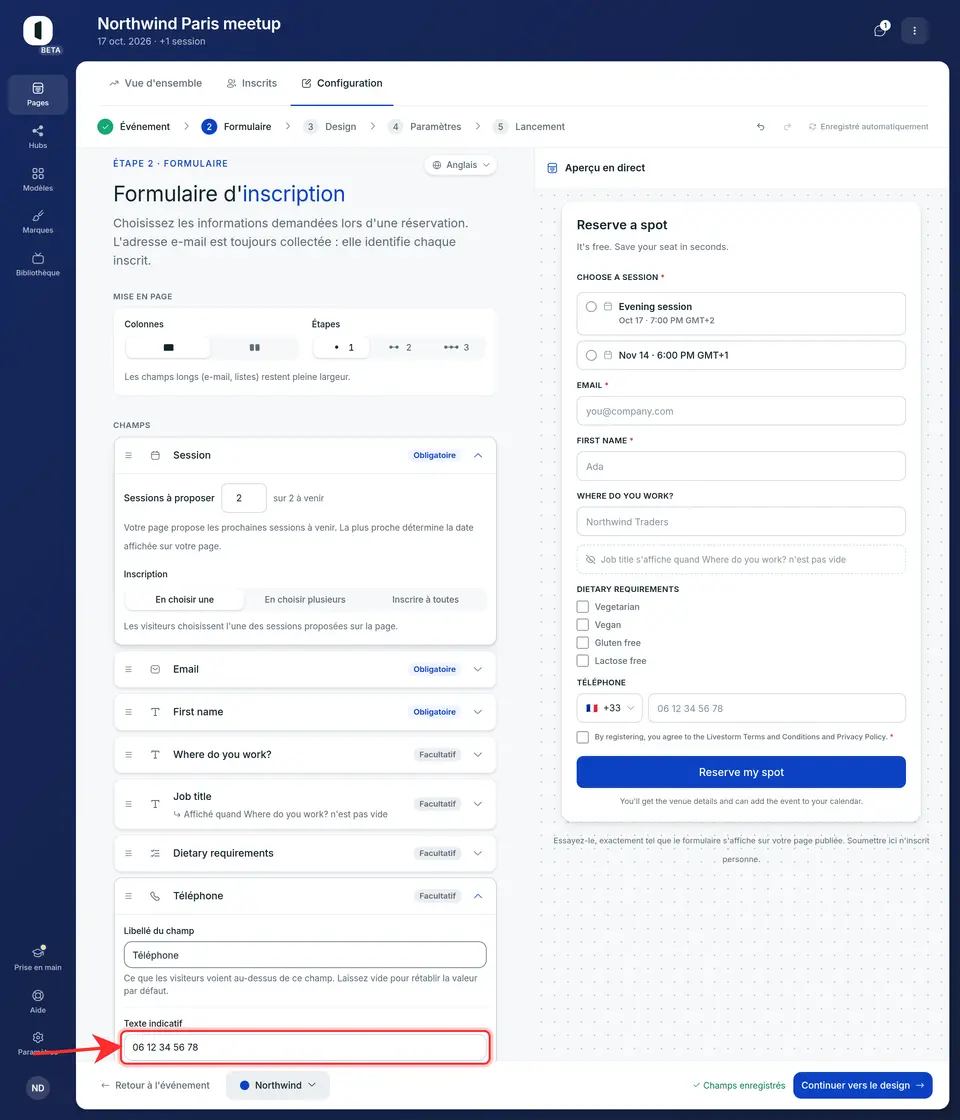The width and height of the screenshot is (960, 1120).
Task: Check the Gluten free checkbox
Action: 583,642
